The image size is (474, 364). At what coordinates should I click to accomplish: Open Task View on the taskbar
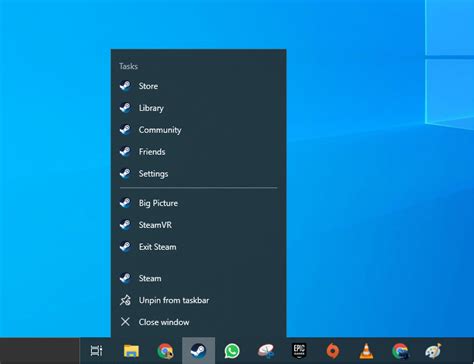[97, 351]
